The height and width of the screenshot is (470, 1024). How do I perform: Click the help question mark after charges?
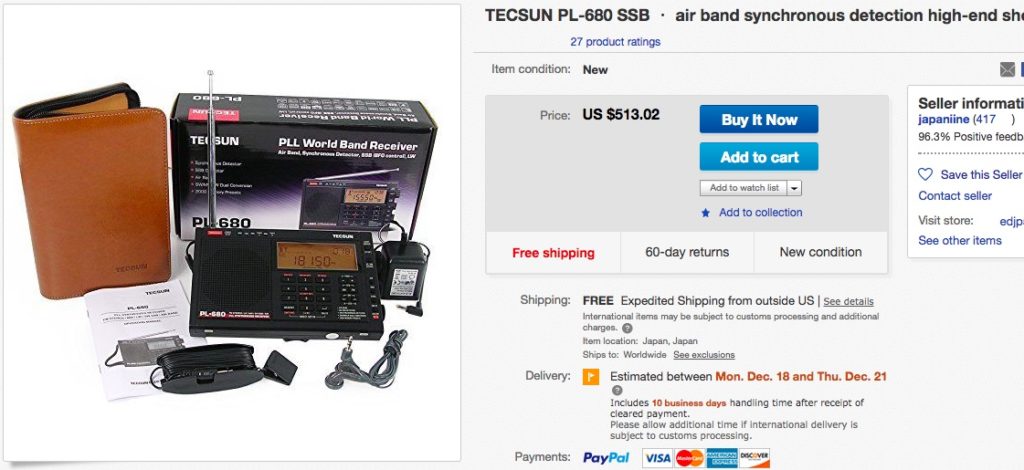[627, 328]
